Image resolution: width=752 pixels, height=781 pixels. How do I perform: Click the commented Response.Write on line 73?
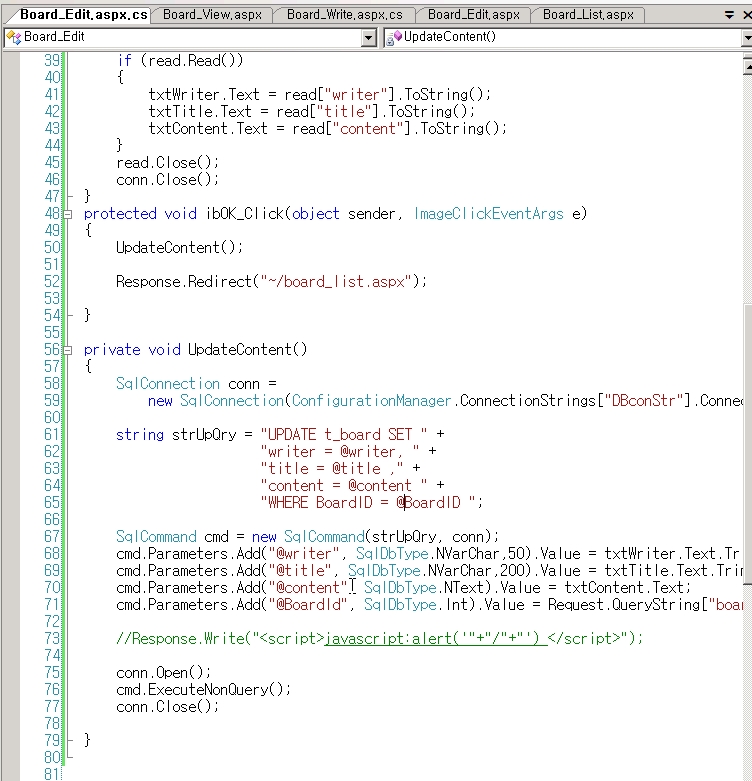[x=379, y=639]
